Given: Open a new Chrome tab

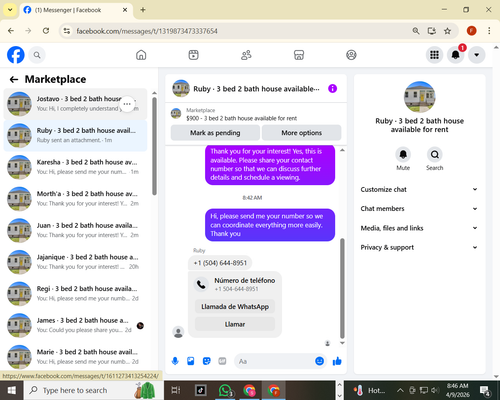Looking at the screenshot, I should tap(143, 10).
